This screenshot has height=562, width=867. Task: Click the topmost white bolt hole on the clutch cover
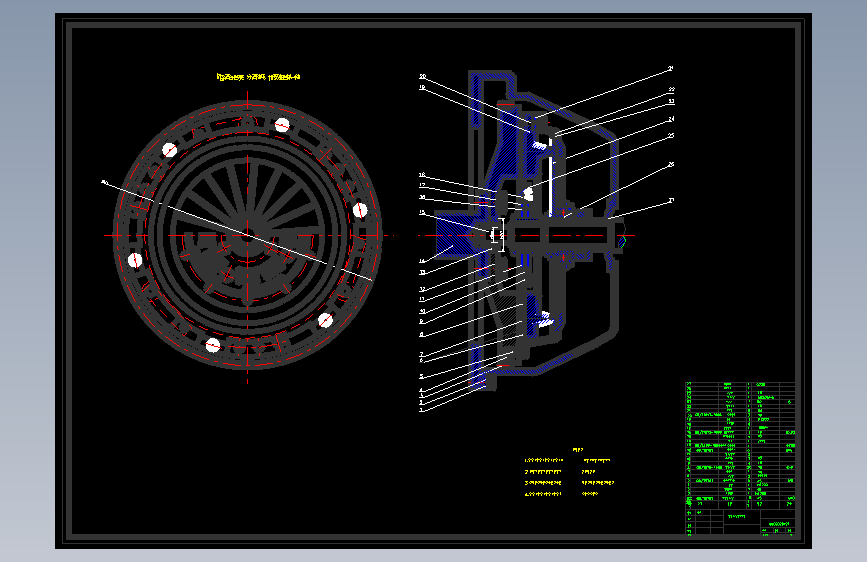coord(282,125)
